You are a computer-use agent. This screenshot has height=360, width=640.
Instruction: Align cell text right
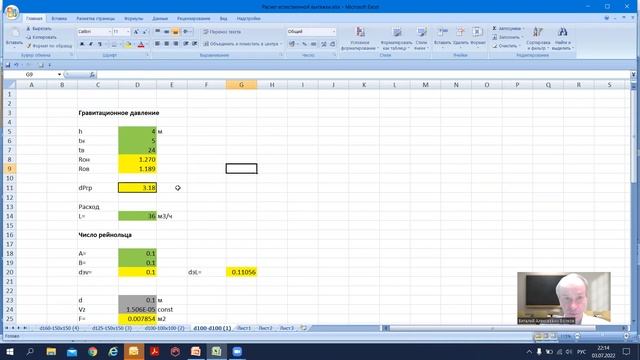[176, 44]
